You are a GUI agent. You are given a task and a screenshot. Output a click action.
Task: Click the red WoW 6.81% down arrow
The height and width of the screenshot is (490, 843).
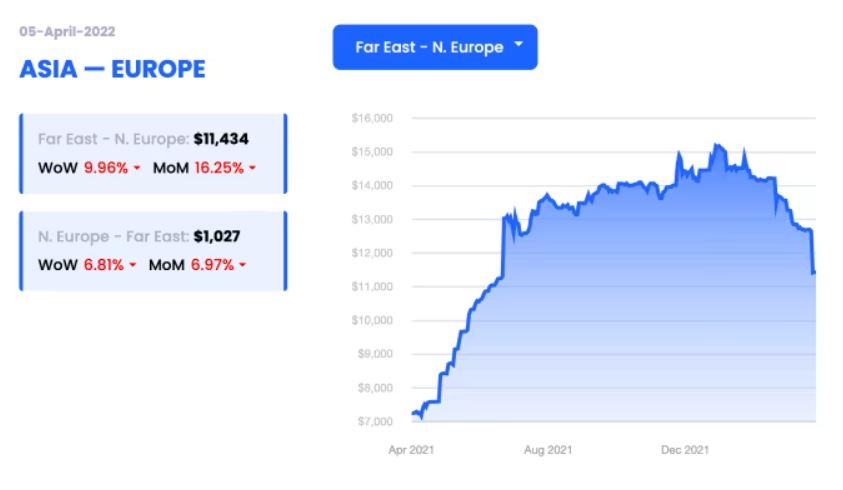click(132, 265)
